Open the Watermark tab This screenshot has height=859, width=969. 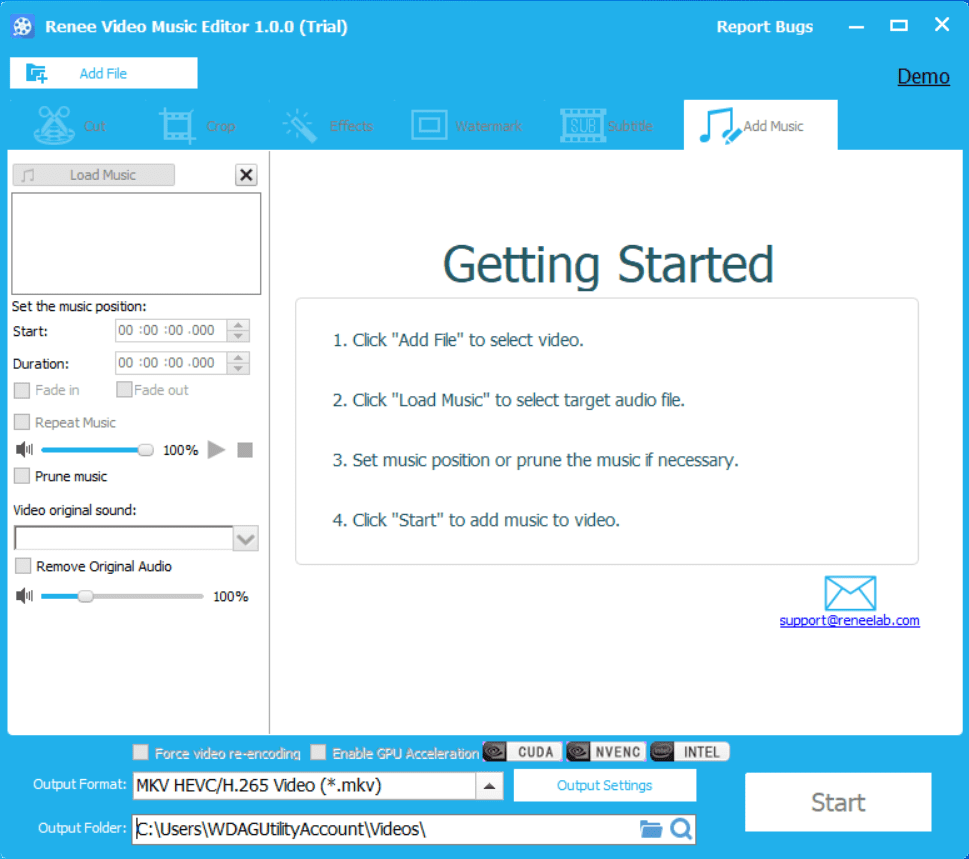point(468,125)
